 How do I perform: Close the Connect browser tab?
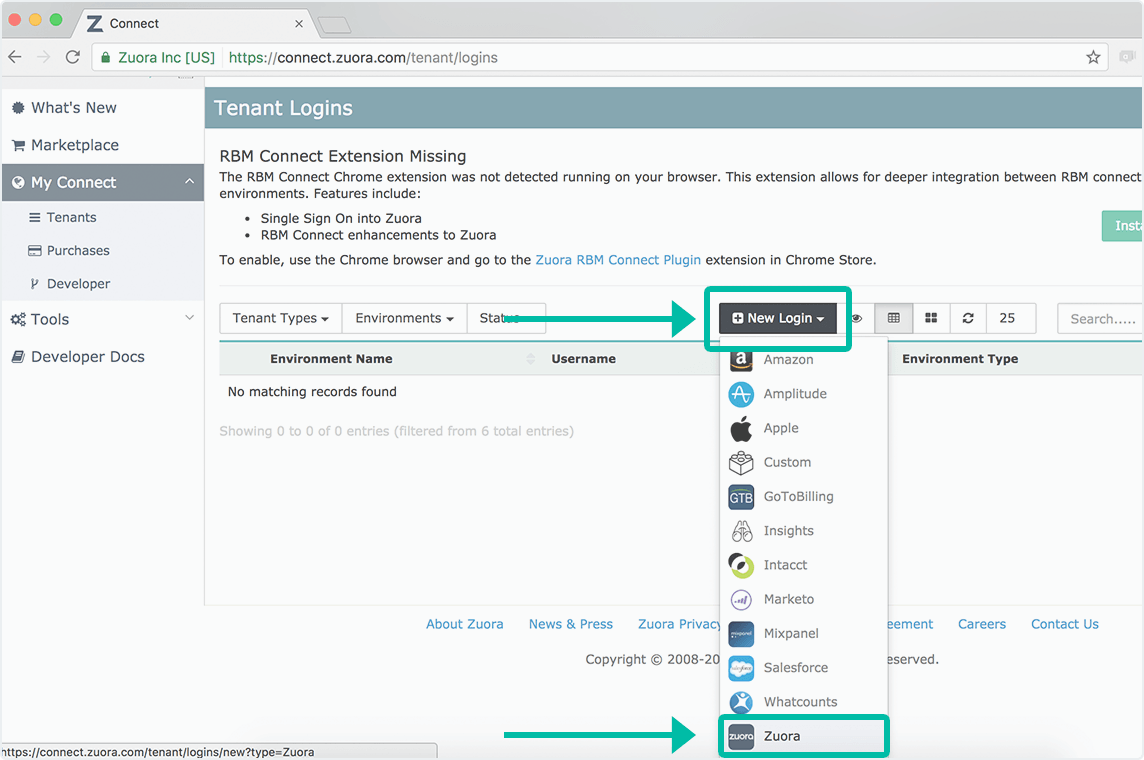pos(298,23)
